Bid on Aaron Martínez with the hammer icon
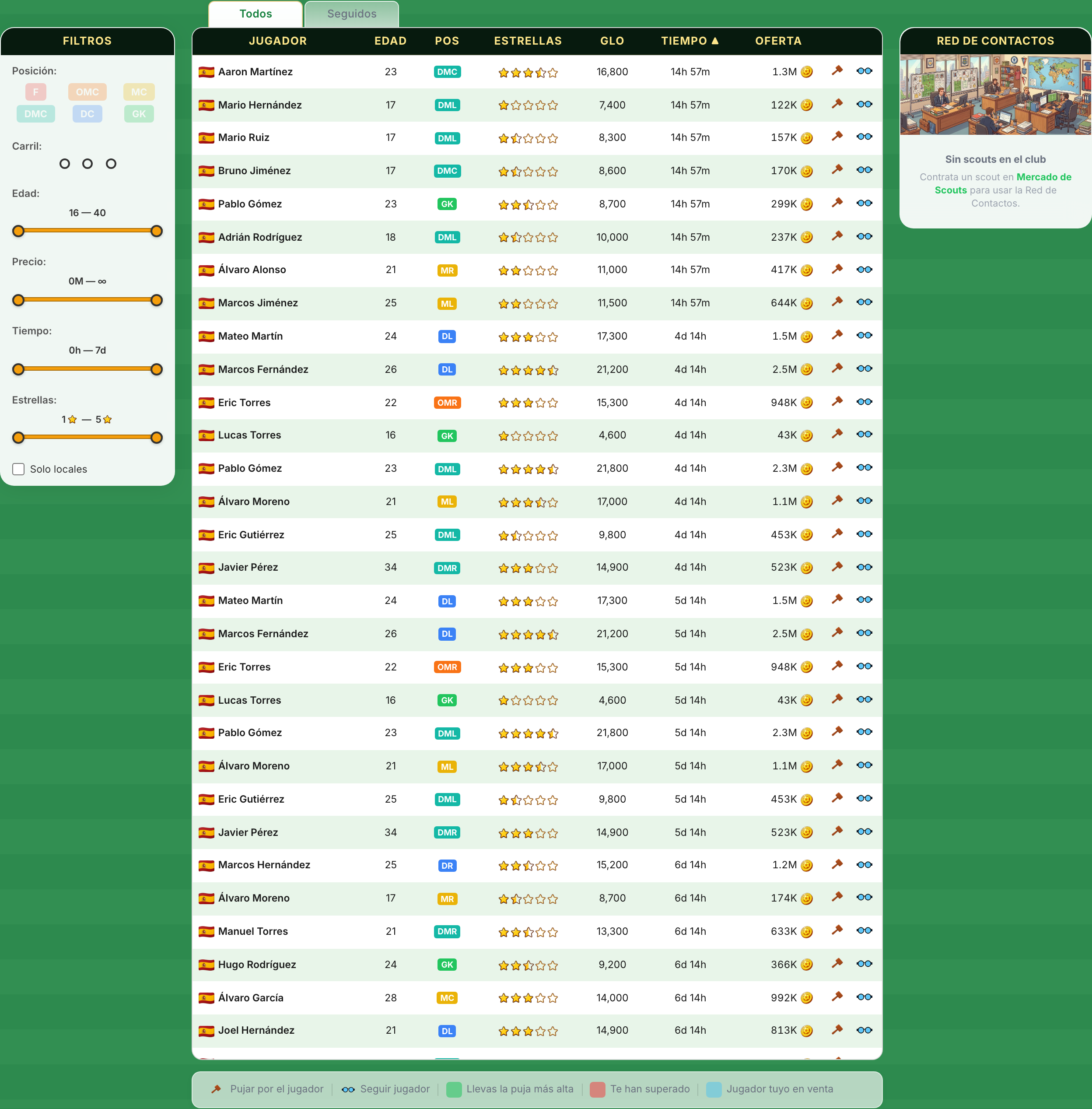 click(837, 71)
